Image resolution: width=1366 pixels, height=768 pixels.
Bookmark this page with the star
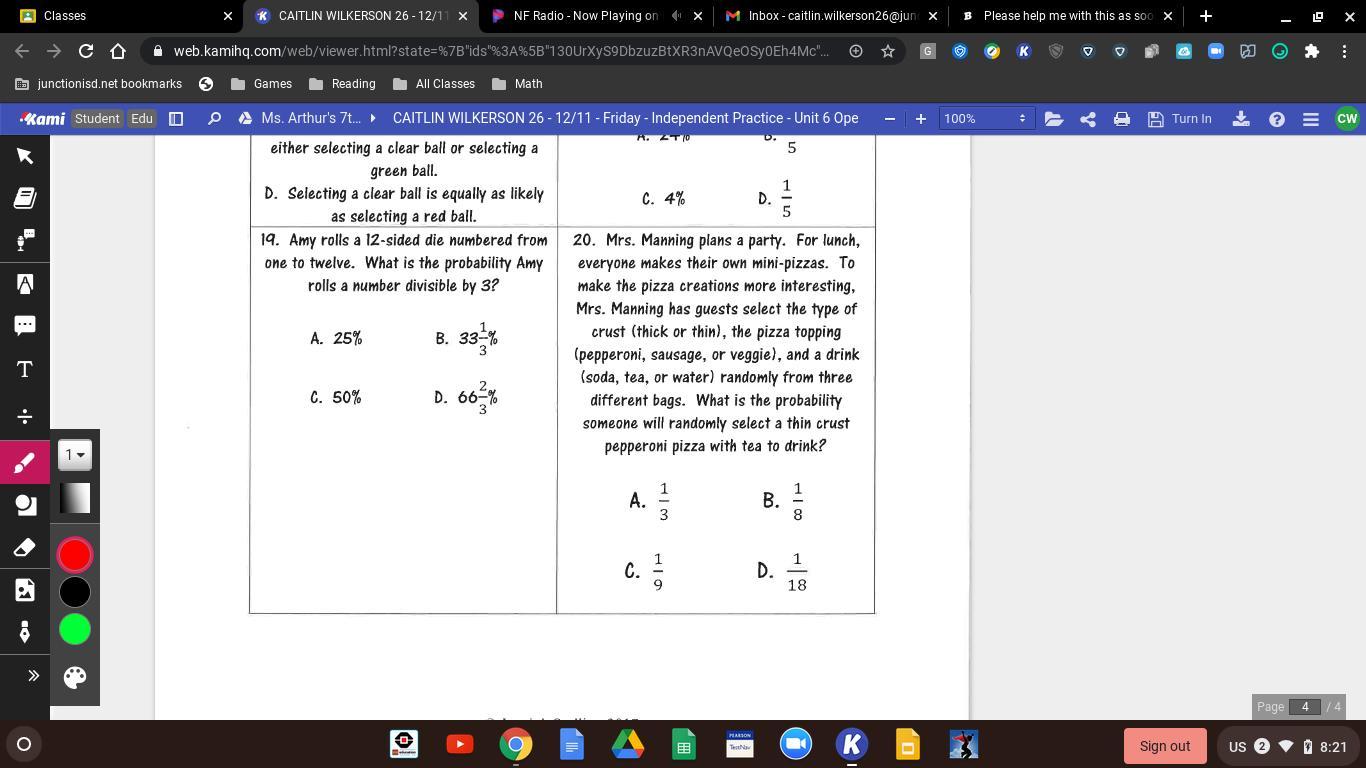coord(888,51)
